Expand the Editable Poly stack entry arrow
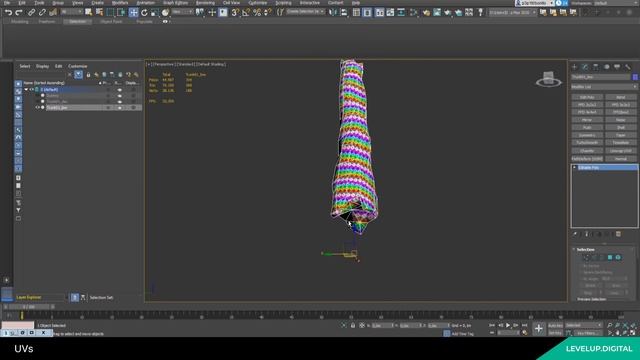 pyautogui.click(x=575, y=168)
